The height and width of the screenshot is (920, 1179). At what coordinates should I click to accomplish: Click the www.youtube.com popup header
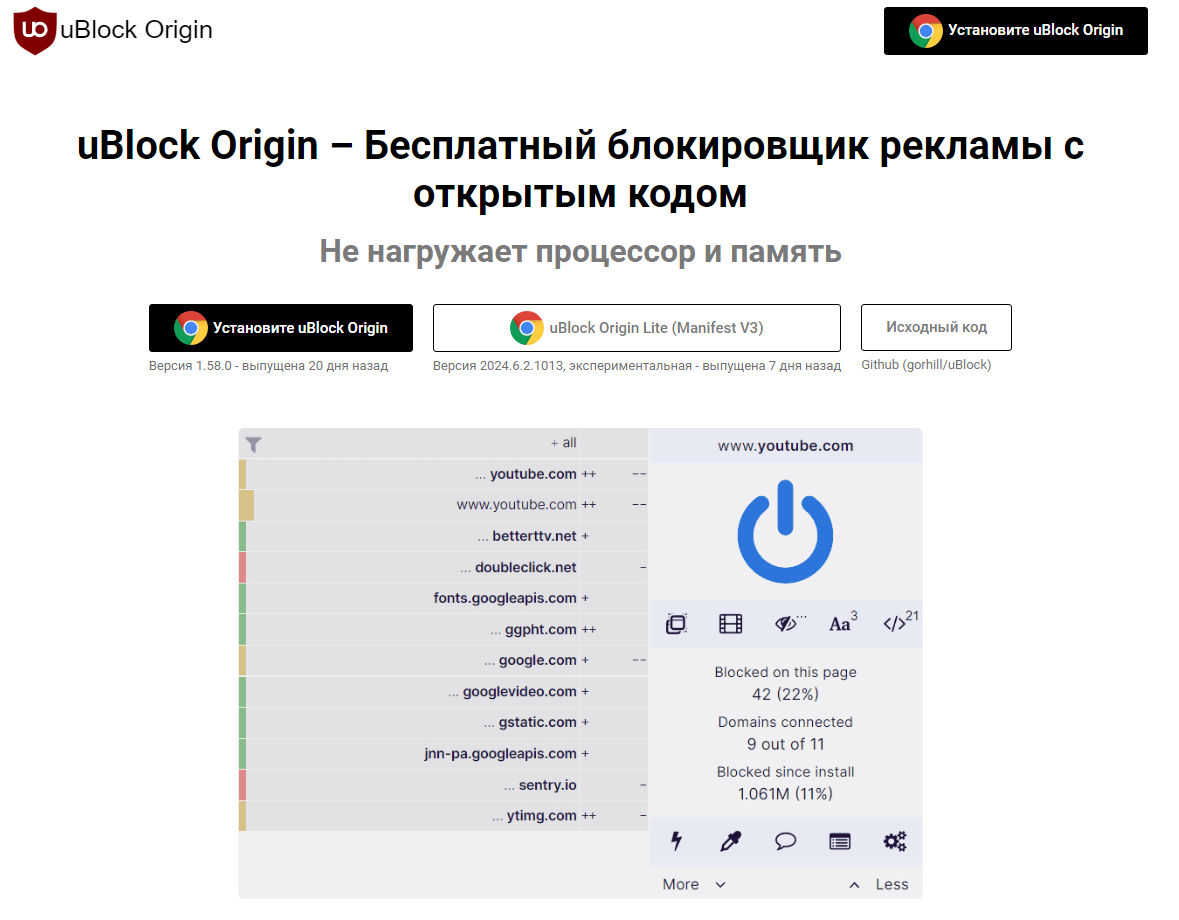(x=785, y=445)
